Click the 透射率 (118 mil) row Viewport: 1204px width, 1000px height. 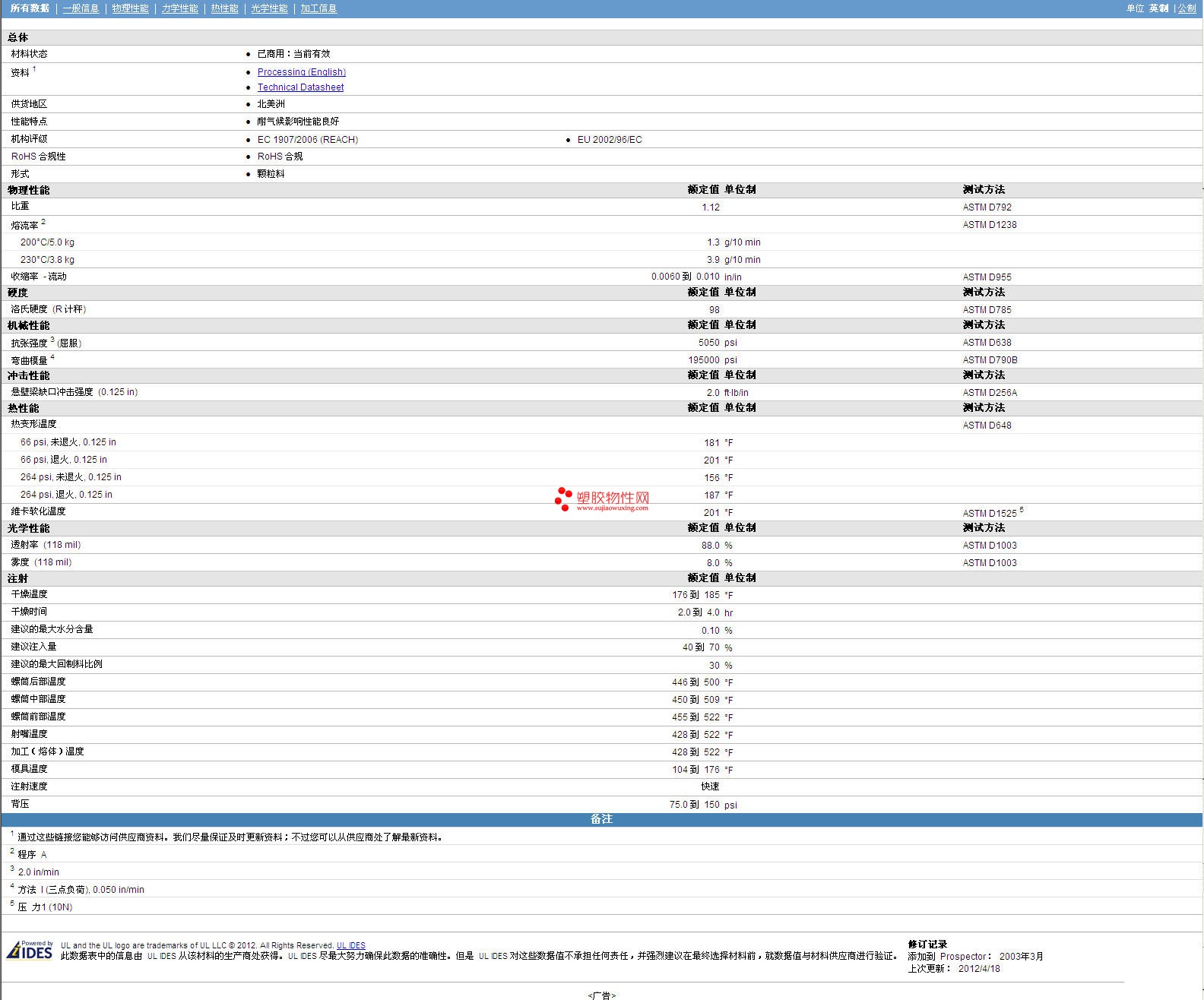602,545
